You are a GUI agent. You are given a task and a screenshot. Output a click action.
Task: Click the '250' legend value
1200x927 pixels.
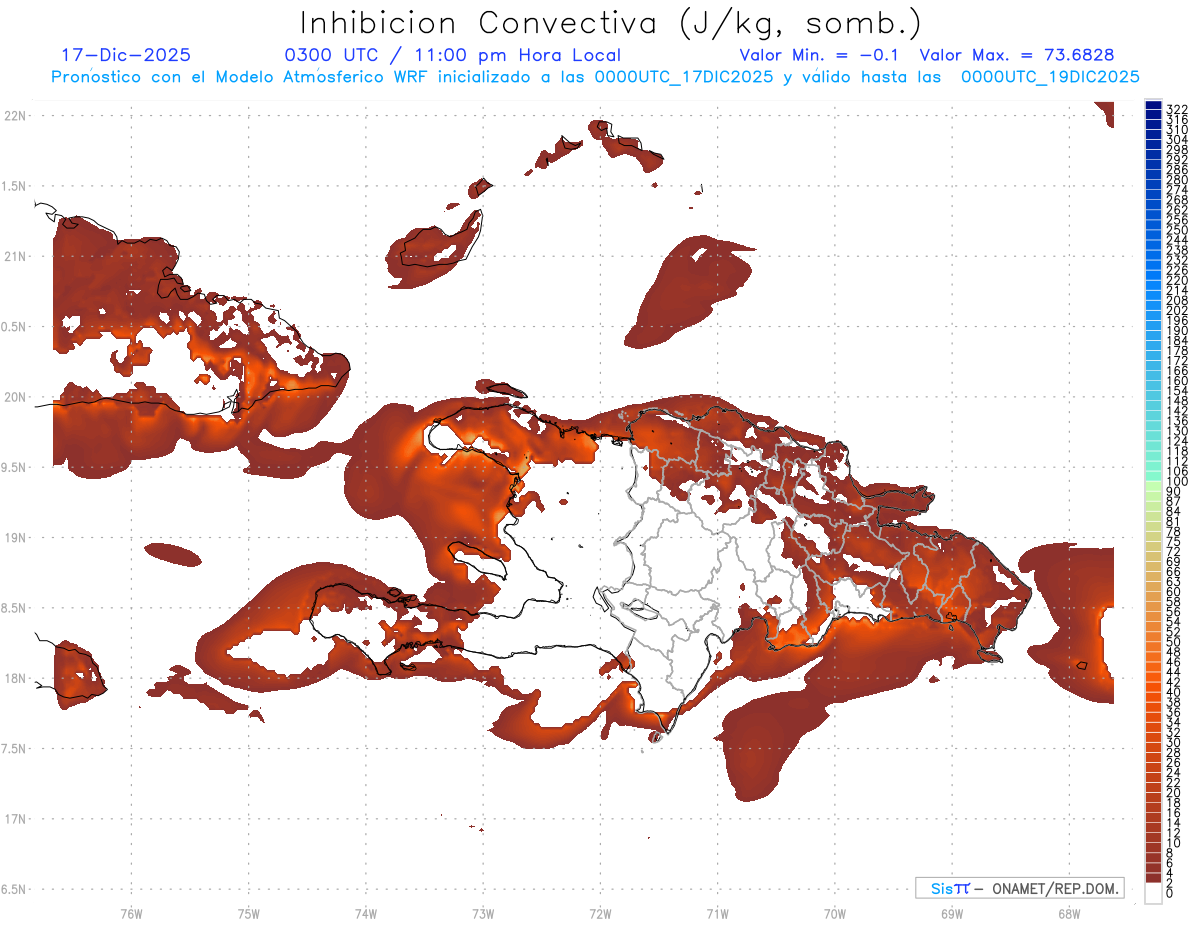(x=1176, y=231)
